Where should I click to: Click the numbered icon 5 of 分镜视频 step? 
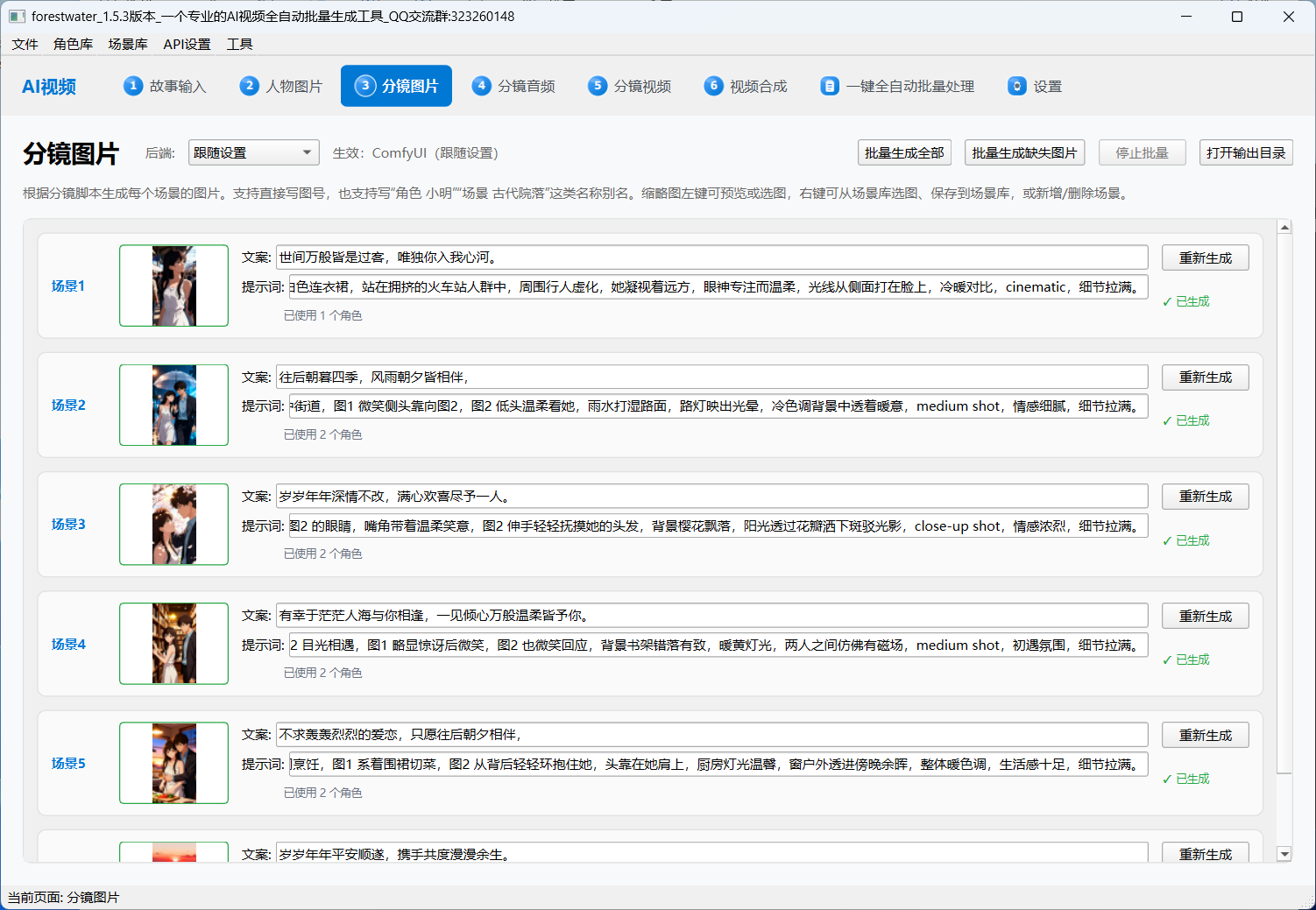(598, 86)
